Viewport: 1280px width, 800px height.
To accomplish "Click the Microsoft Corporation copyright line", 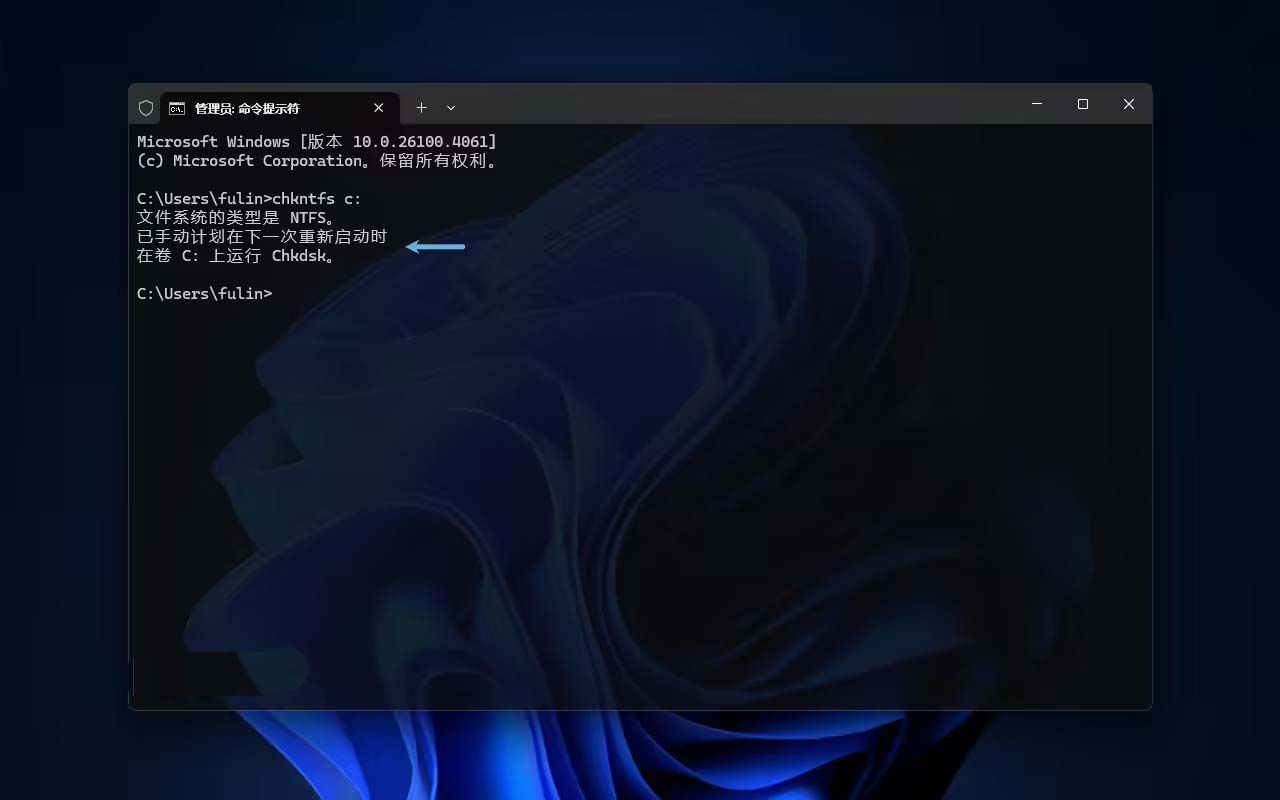I will tap(316, 161).
